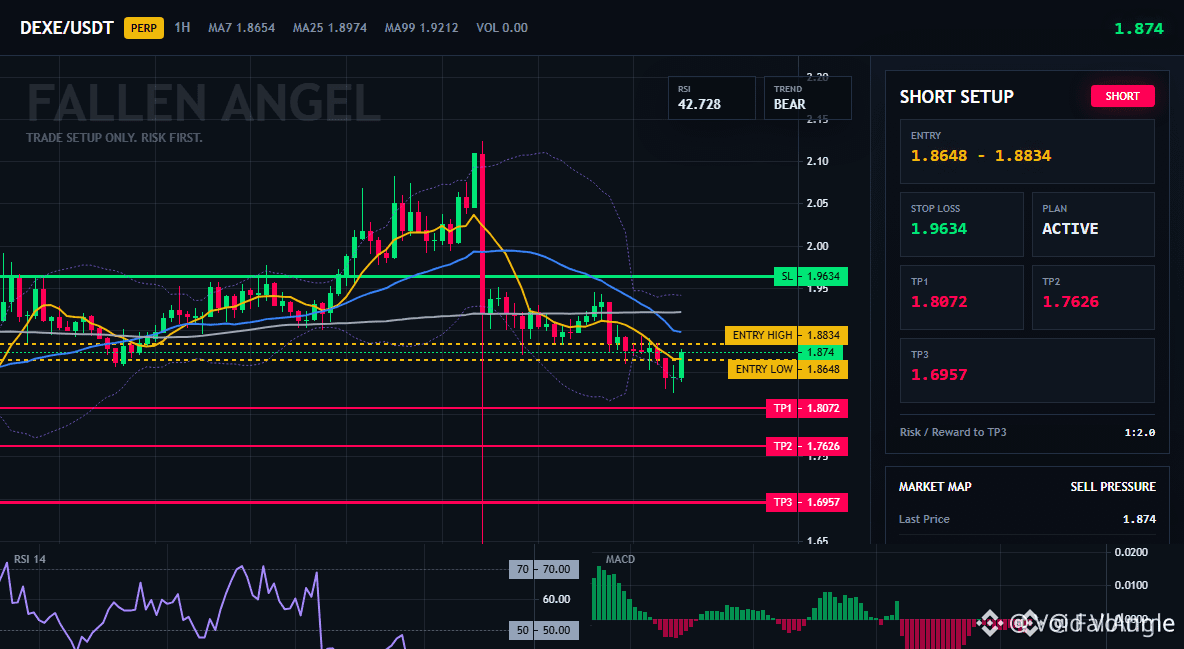Click the SELL PRESSURE label
The image size is (1184, 649).
(x=1113, y=487)
